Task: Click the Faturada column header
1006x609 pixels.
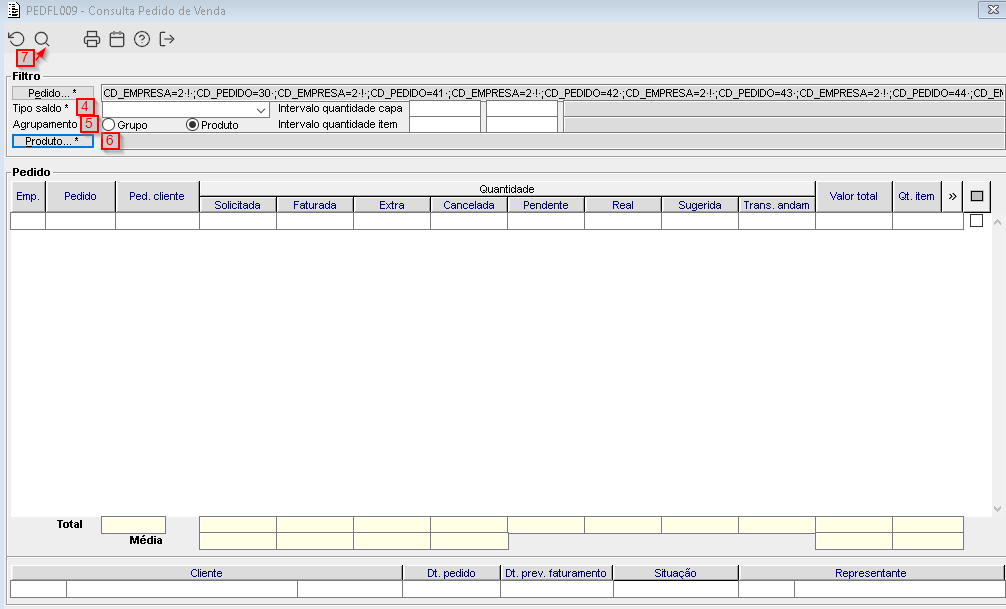Action: pyautogui.click(x=314, y=205)
